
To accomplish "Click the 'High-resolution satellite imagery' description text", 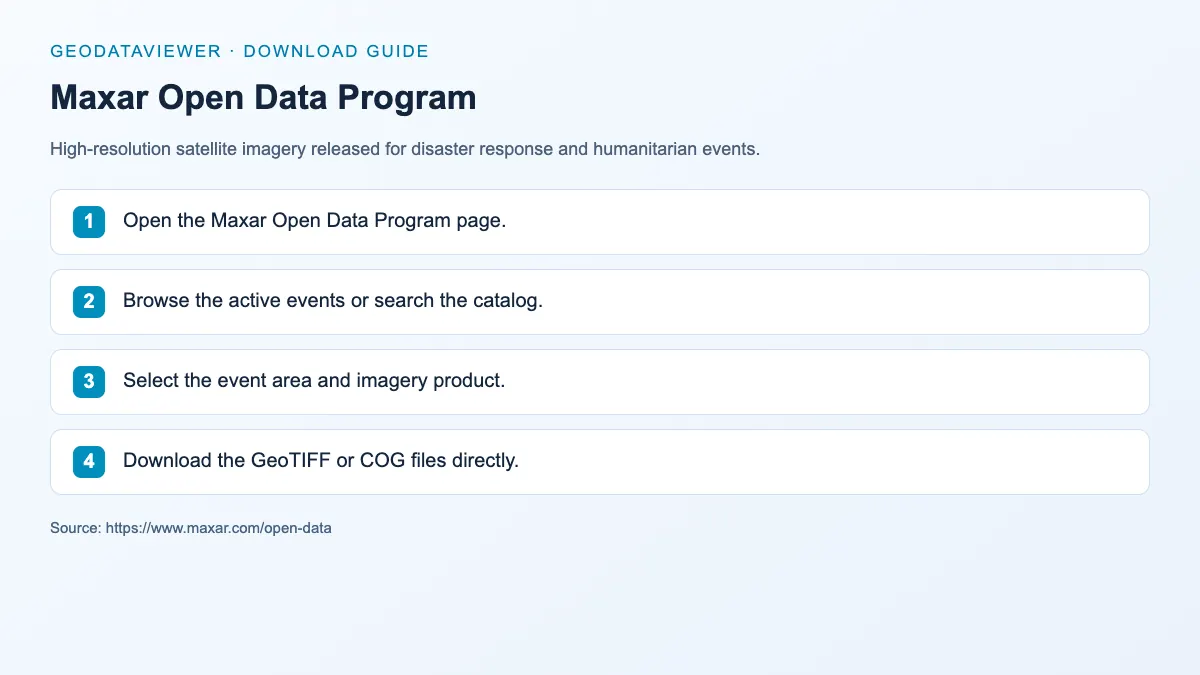I will click(405, 150).
